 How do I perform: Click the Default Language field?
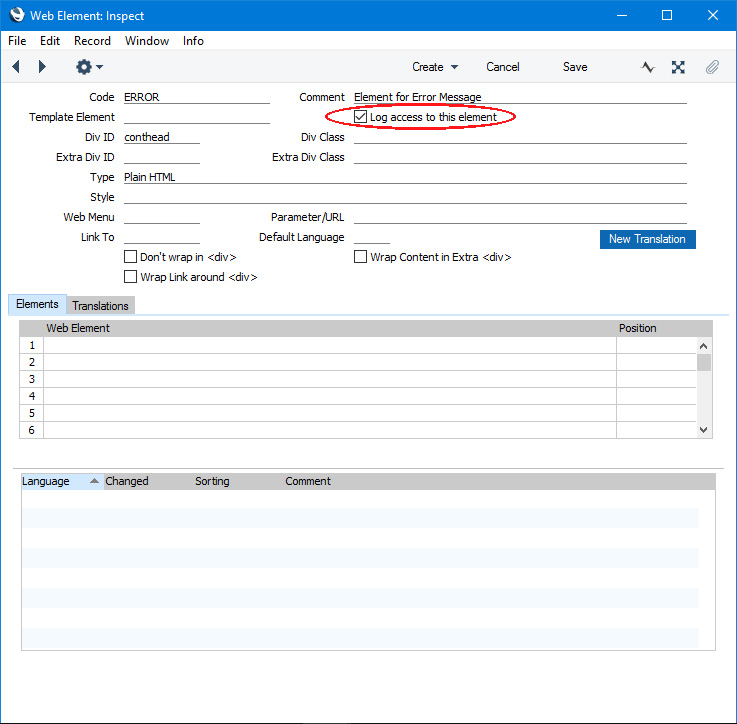click(x=371, y=237)
